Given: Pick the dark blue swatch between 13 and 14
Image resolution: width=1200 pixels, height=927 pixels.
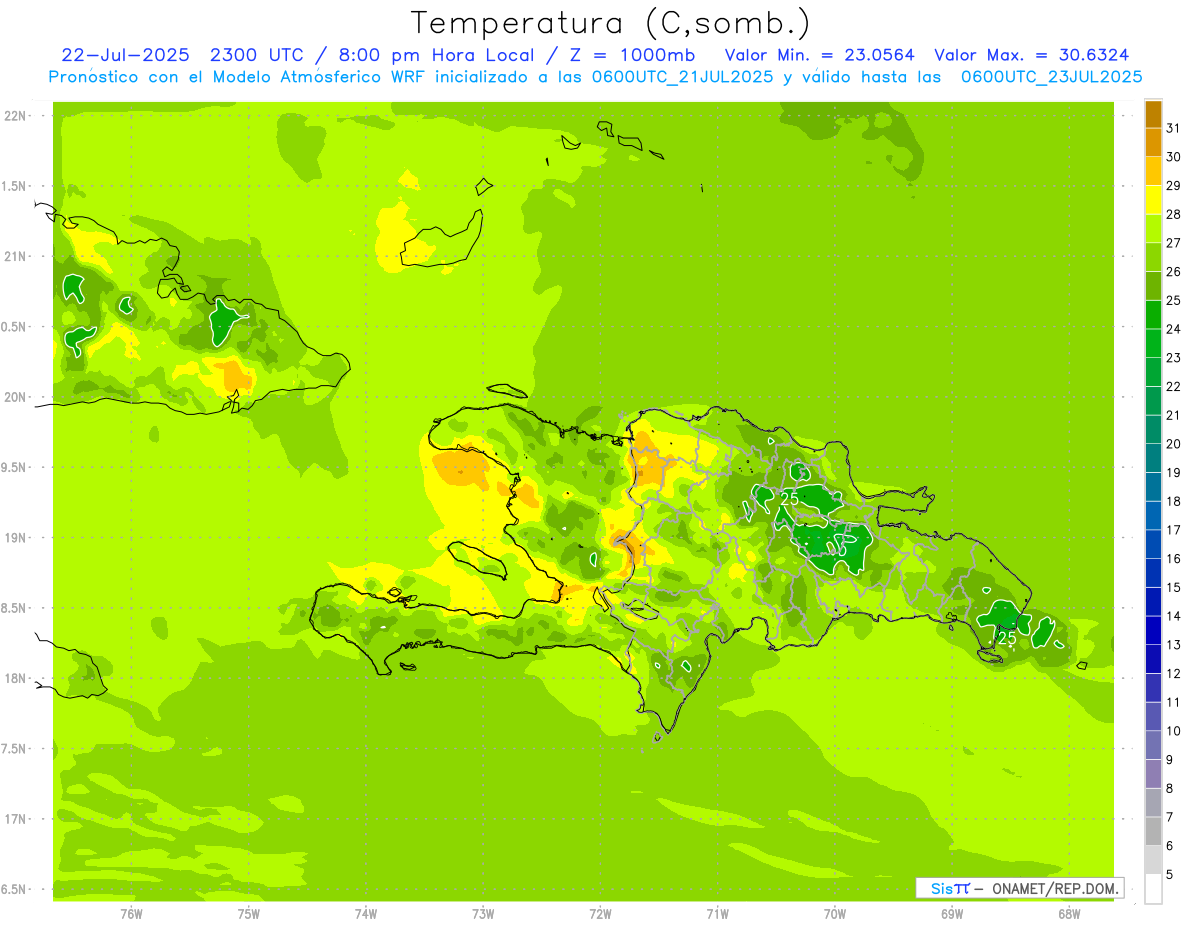Looking at the screenshot, I should click(x=1153, y=630).
